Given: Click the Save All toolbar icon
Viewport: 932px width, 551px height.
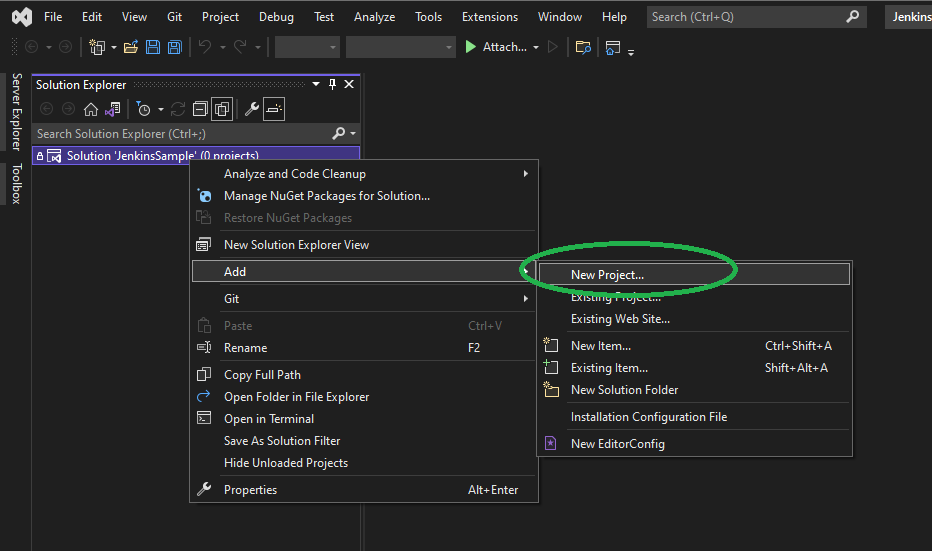Looking at the screenshot, I should [175, 47].
